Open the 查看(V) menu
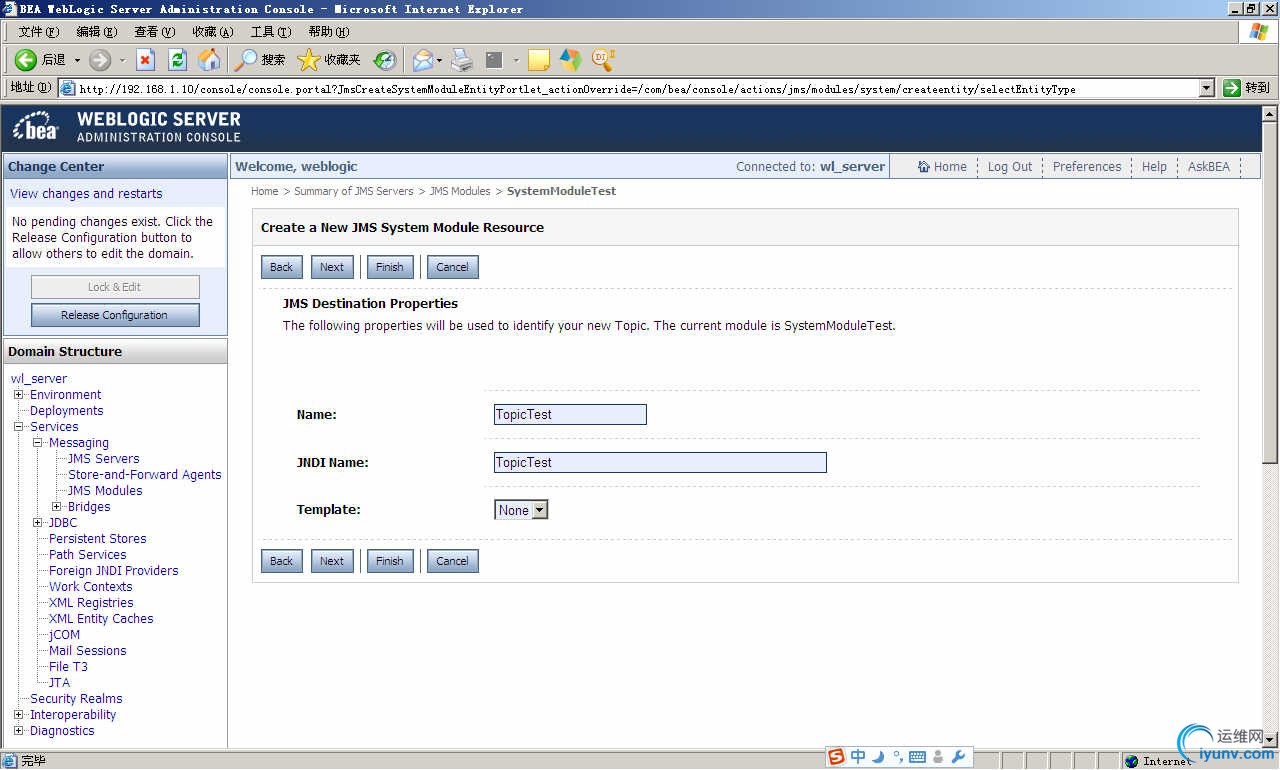Screen dimensions: 1280x770 tap(154, 32)
